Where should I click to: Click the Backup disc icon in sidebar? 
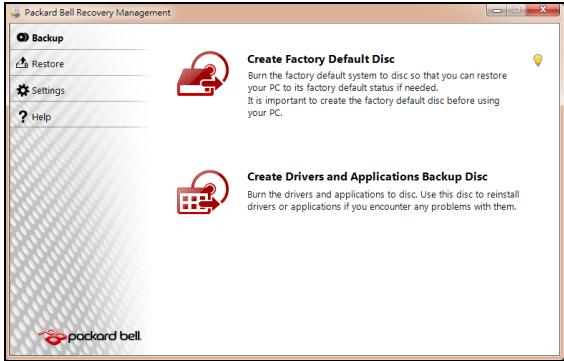click(x=22, y=37)
